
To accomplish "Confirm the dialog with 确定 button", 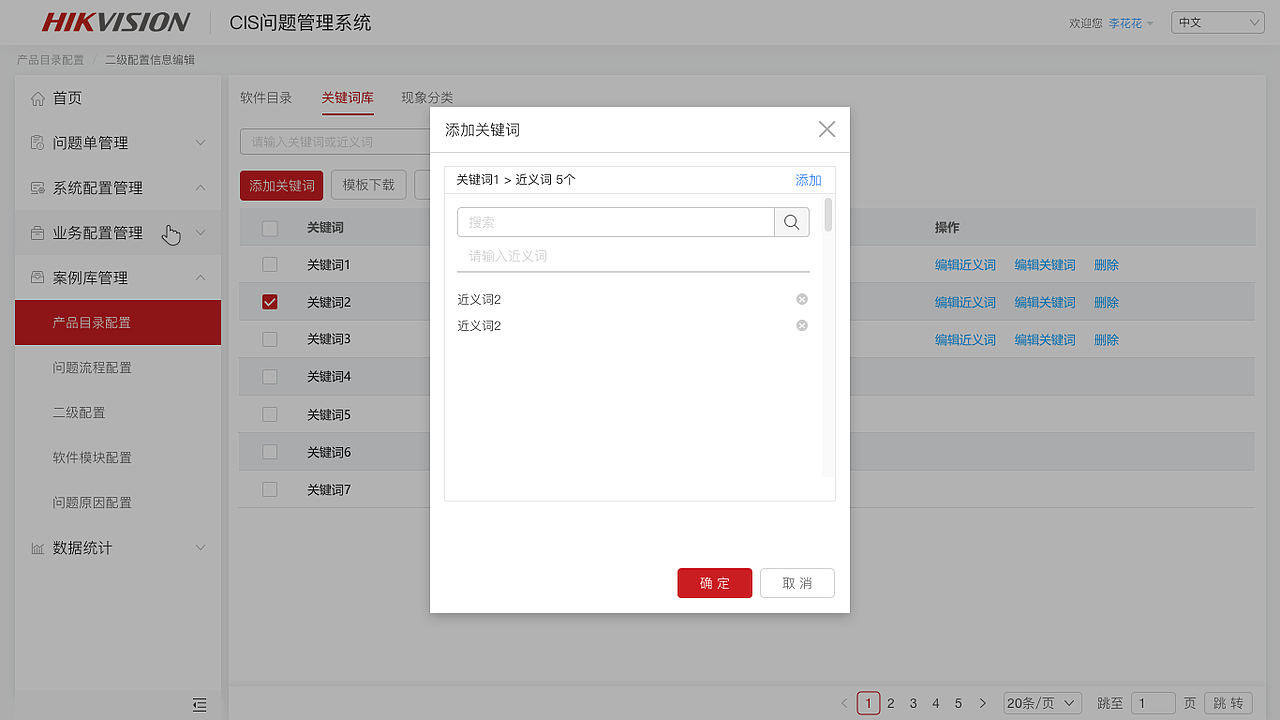I will tap(714, 583).
